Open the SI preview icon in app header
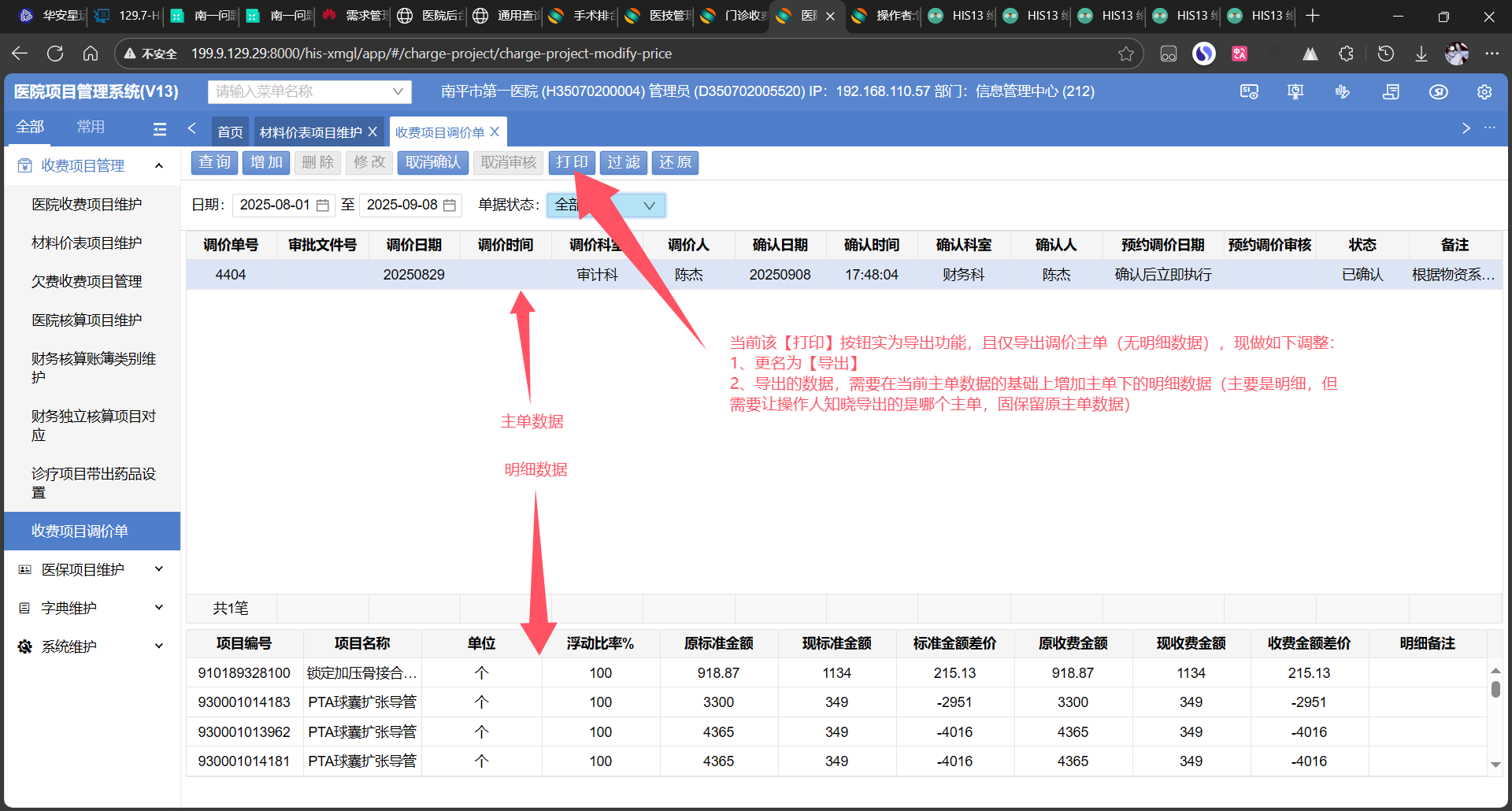The image size is (1512, 811). pyautogui.click(x=1250, y=92)
